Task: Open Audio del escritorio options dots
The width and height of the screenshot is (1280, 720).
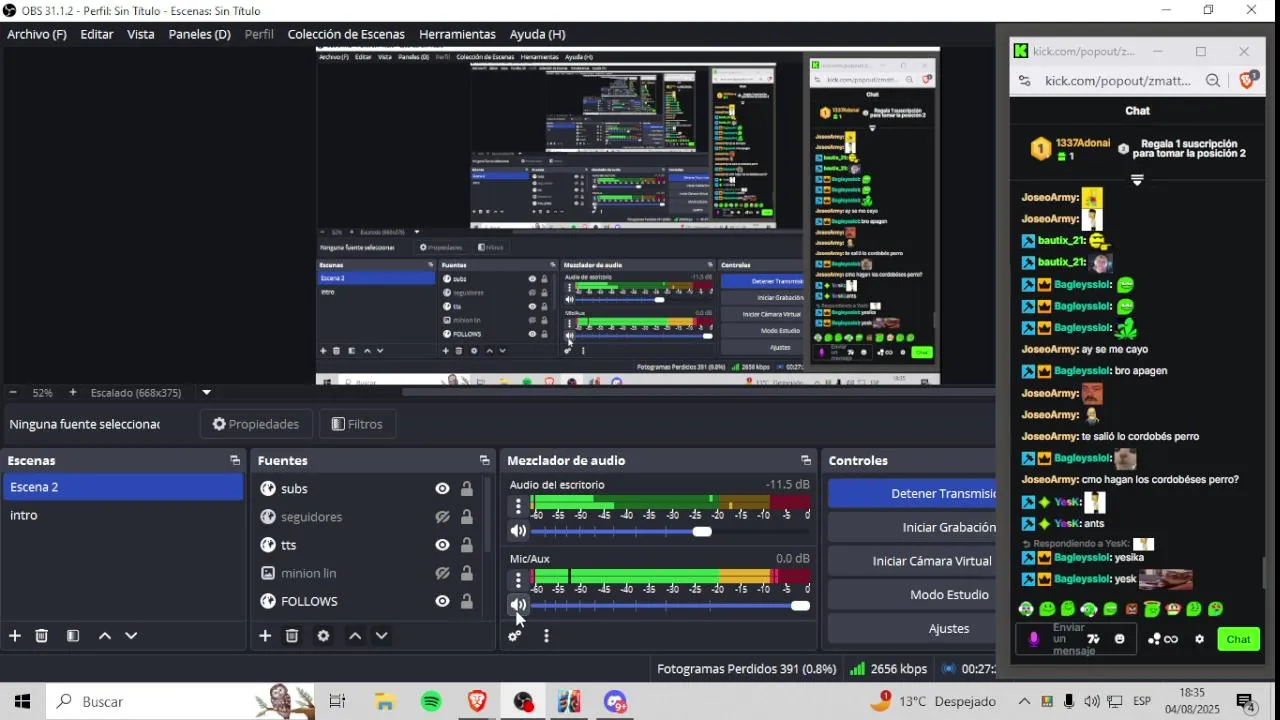Action: (518, 506)
